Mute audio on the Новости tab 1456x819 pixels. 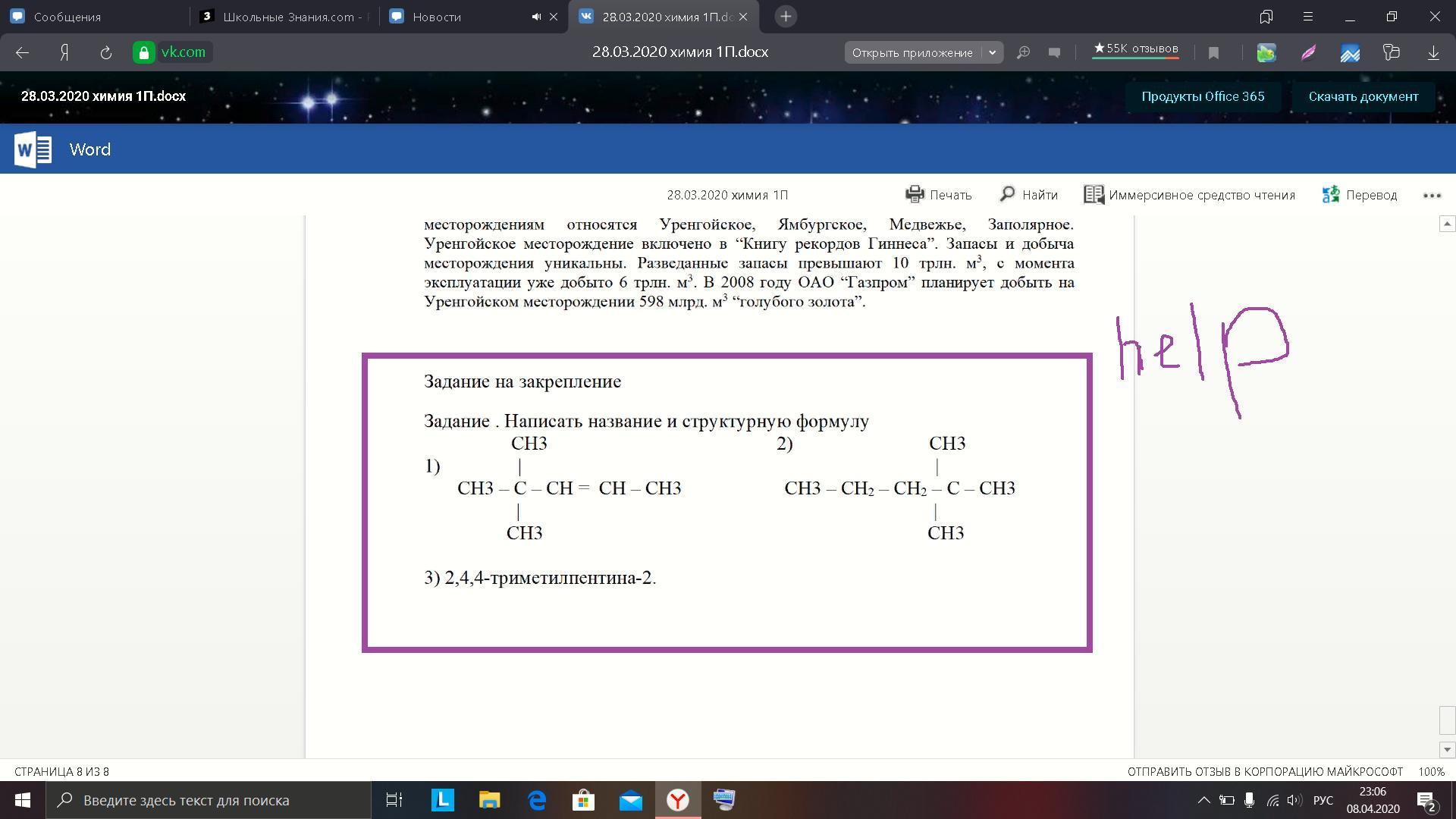pos(536,17)
